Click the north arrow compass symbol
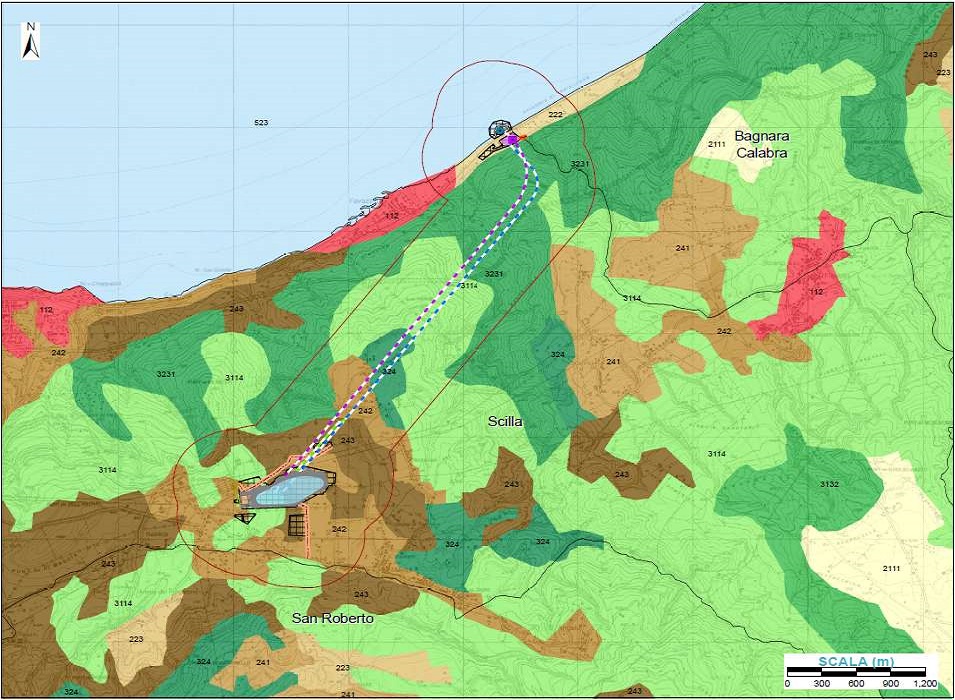 coord(30,40)
